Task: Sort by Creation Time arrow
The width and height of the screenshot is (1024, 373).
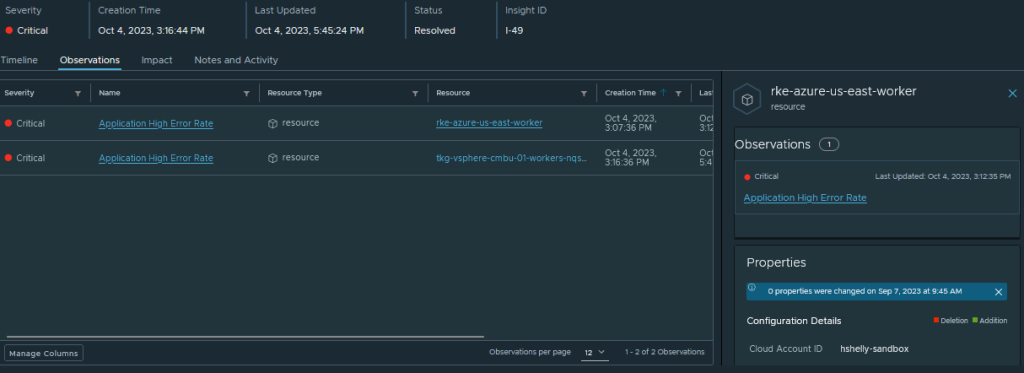Action: pos(664,93)
